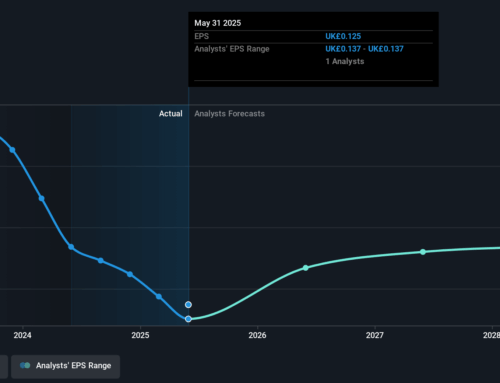Click the EPS row label in tooltip
Screen dimensions: 500x383
pos(202,36)
